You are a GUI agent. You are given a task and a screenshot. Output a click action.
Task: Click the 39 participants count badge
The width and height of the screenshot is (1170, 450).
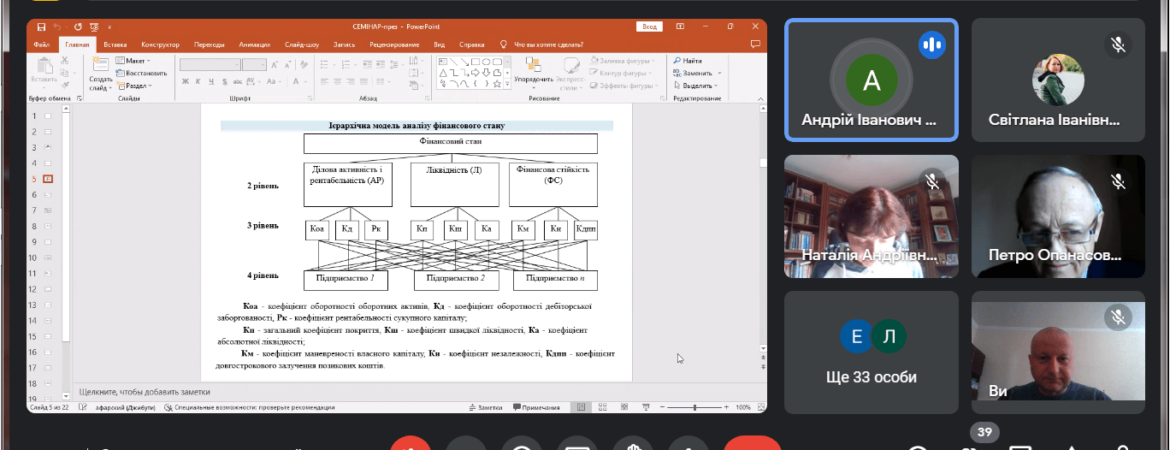point(985,432)
